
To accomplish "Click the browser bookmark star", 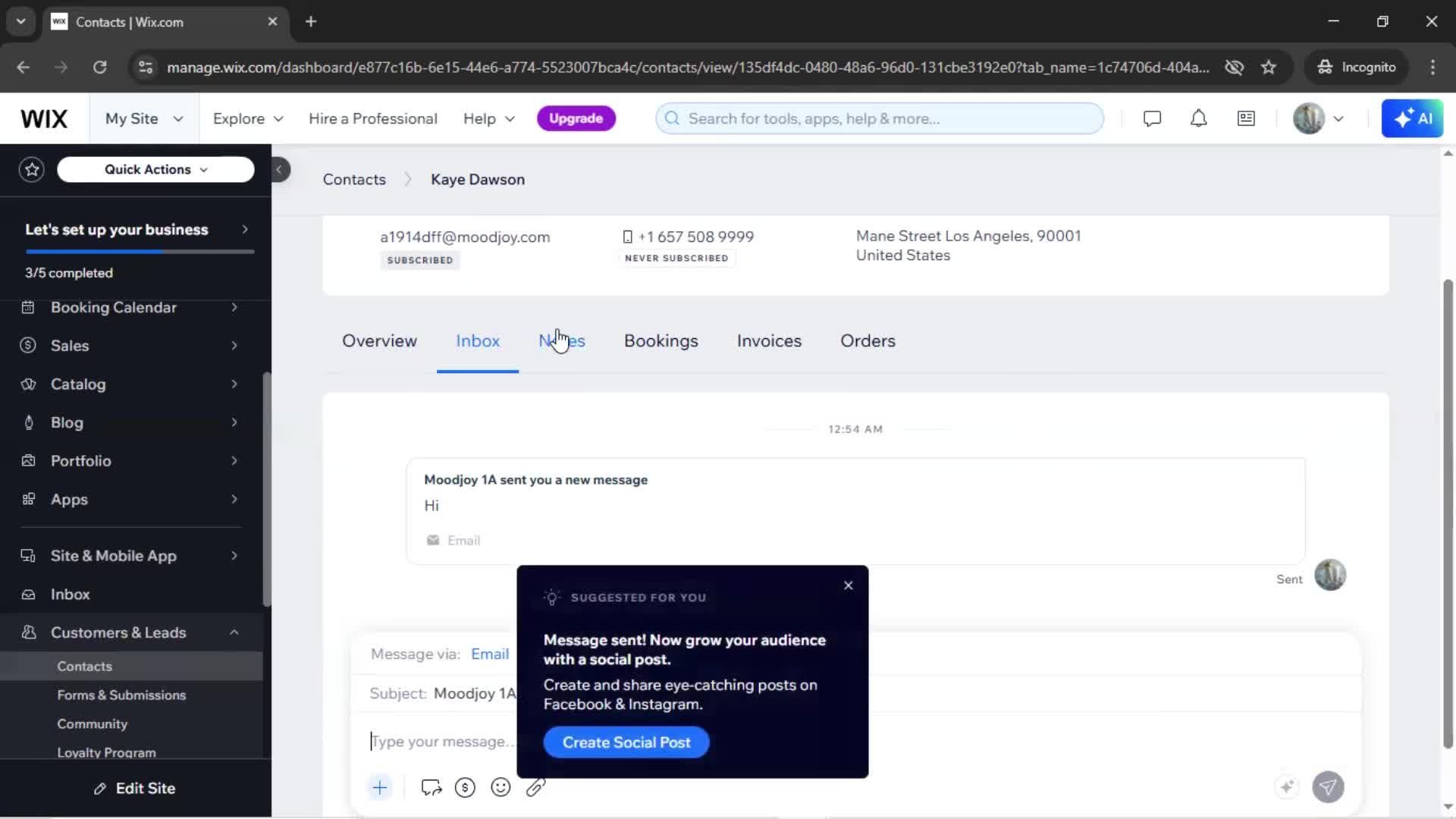I will (x=1269, y=67).
